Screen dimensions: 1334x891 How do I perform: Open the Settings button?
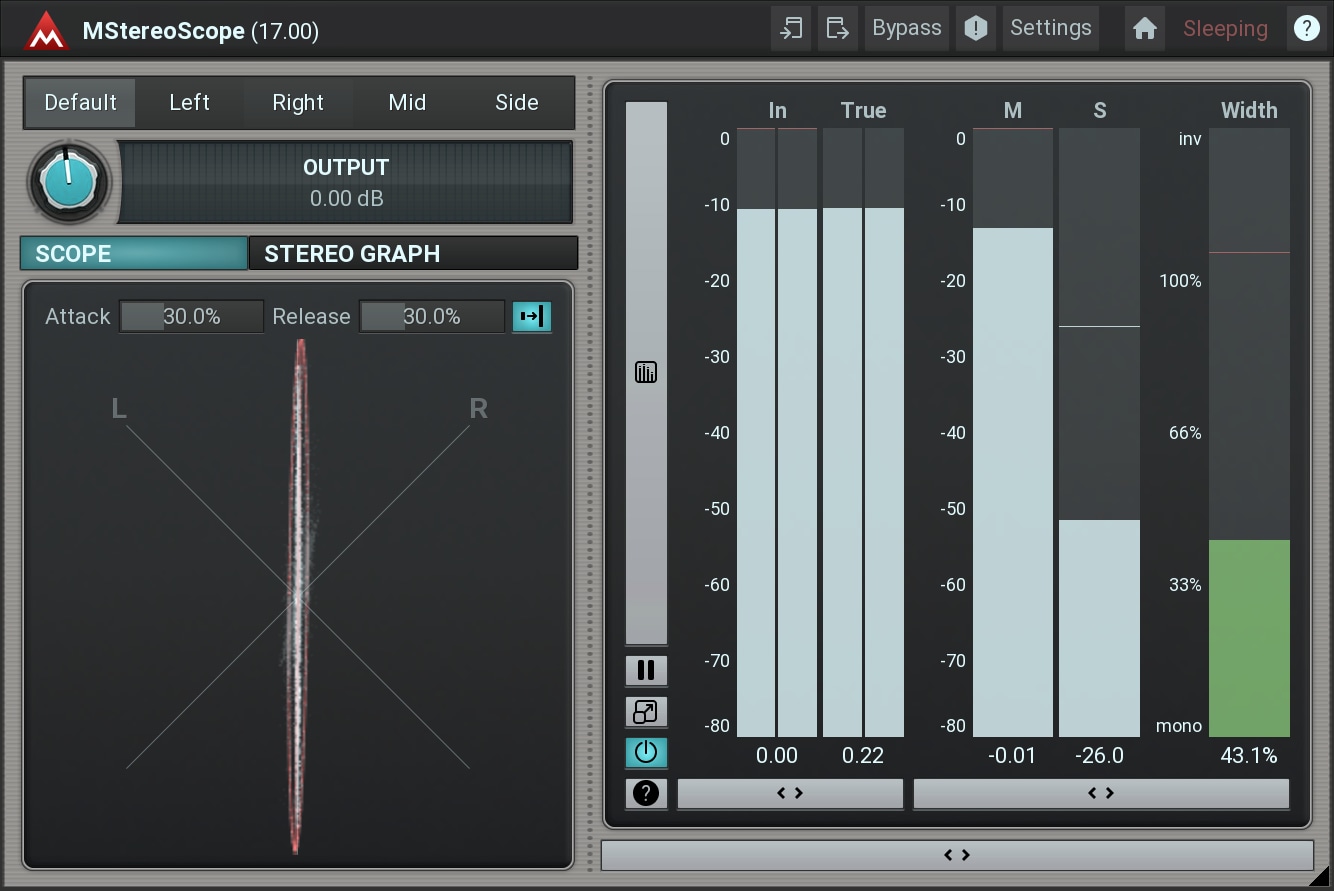[x=1050, y=29]
